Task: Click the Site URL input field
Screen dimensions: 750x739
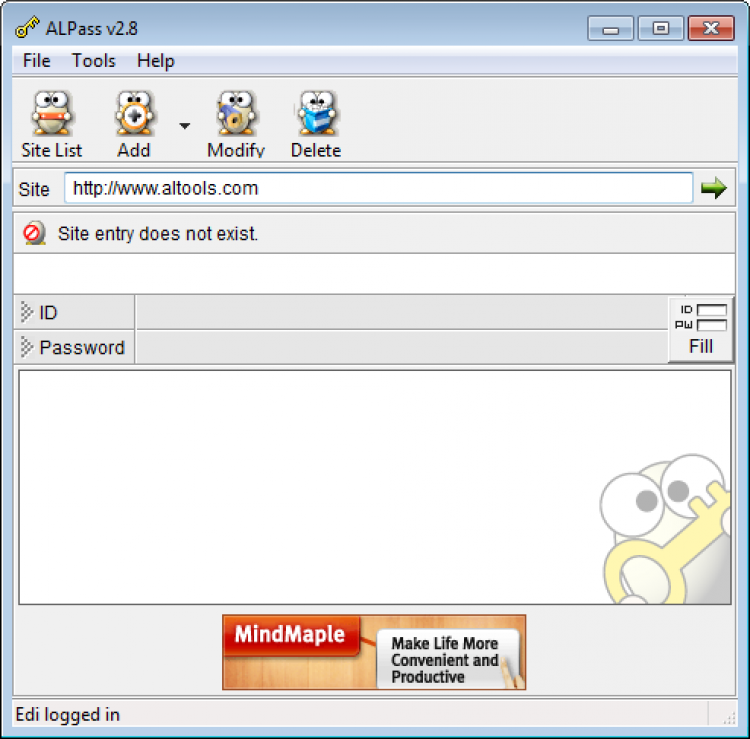Action: pos(378,188)
